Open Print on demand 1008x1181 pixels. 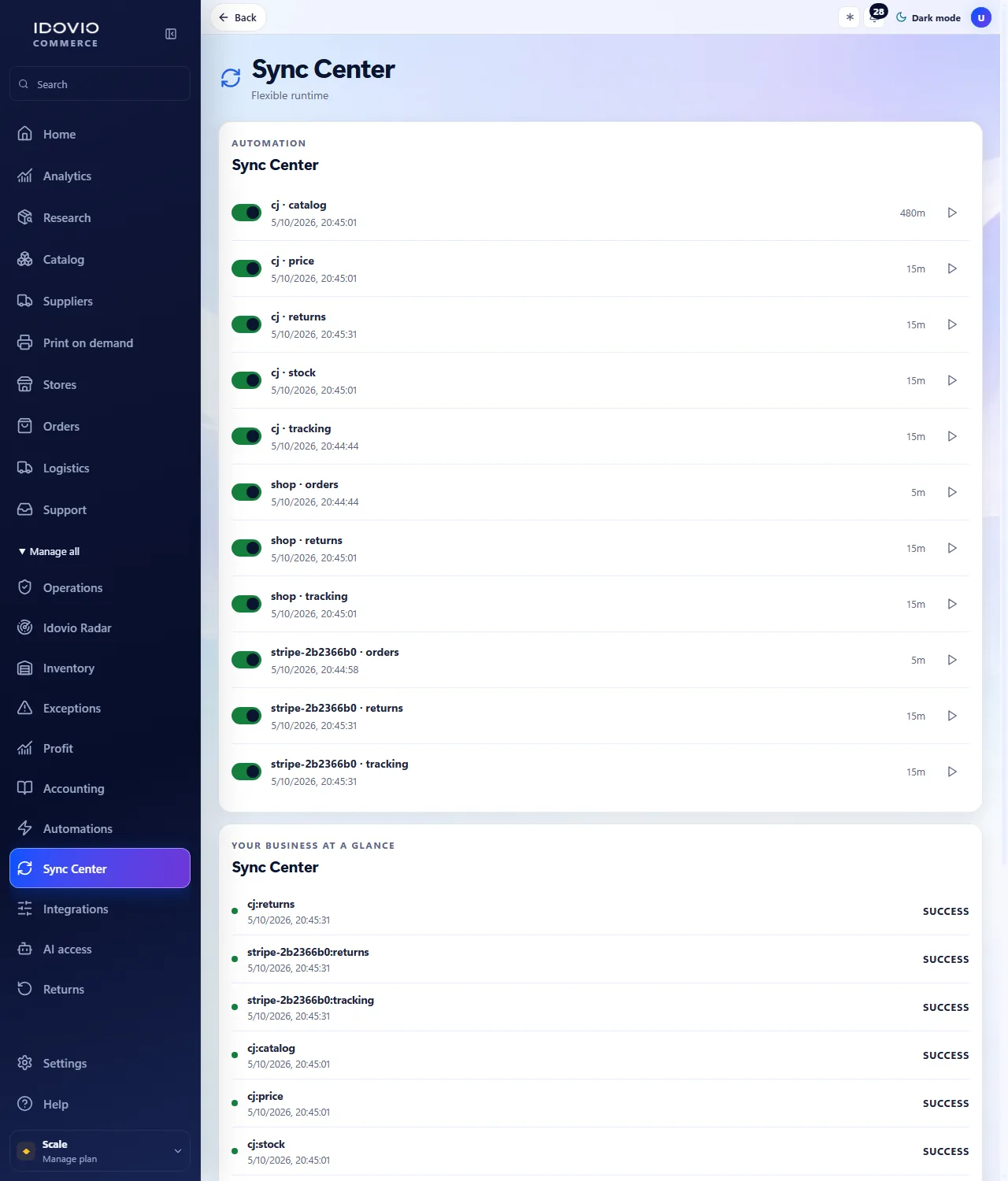click(x=100, y=342)
